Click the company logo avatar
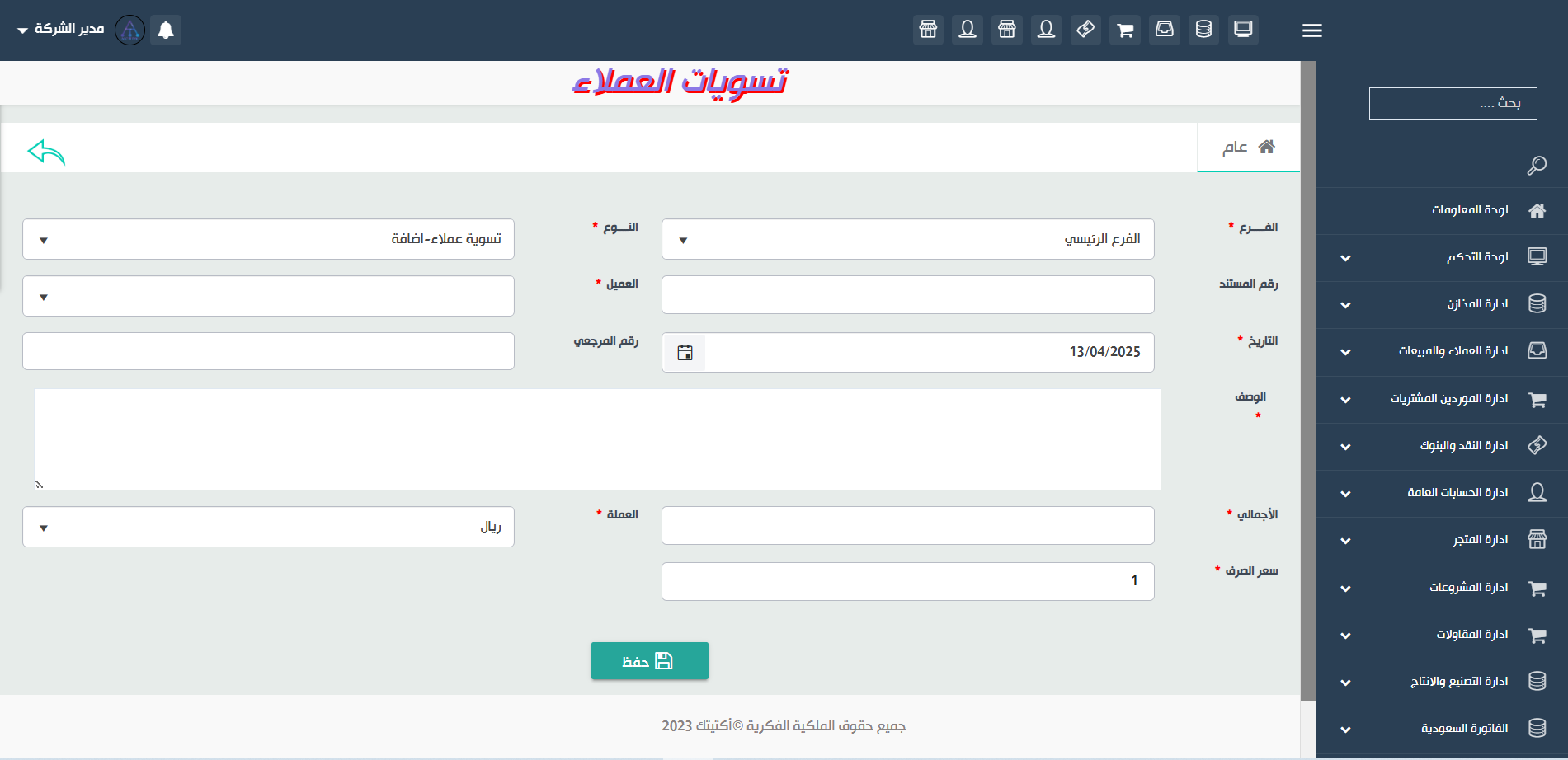This screenshot has height=760, width=1568. click(129, 30)
